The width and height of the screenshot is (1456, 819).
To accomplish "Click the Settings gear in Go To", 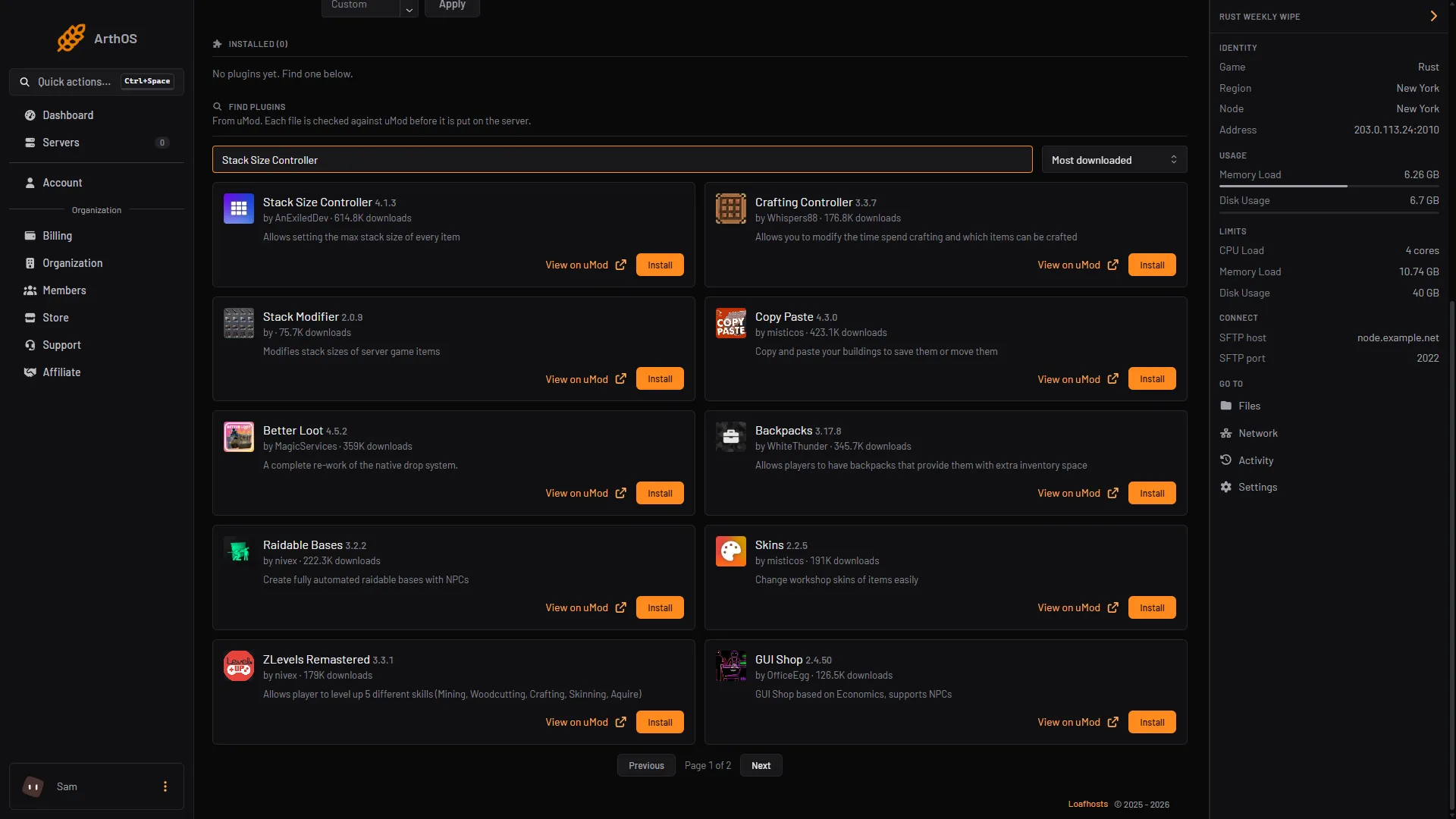I will point(1226,487).
